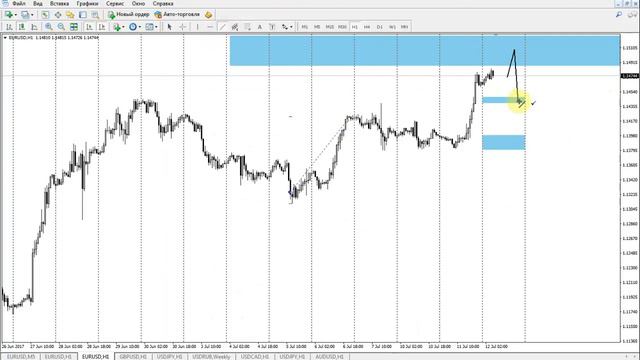Screen dimensions: 640x360
Task: Select the Trendline drawing tool
Action: (x=222, y=27)
